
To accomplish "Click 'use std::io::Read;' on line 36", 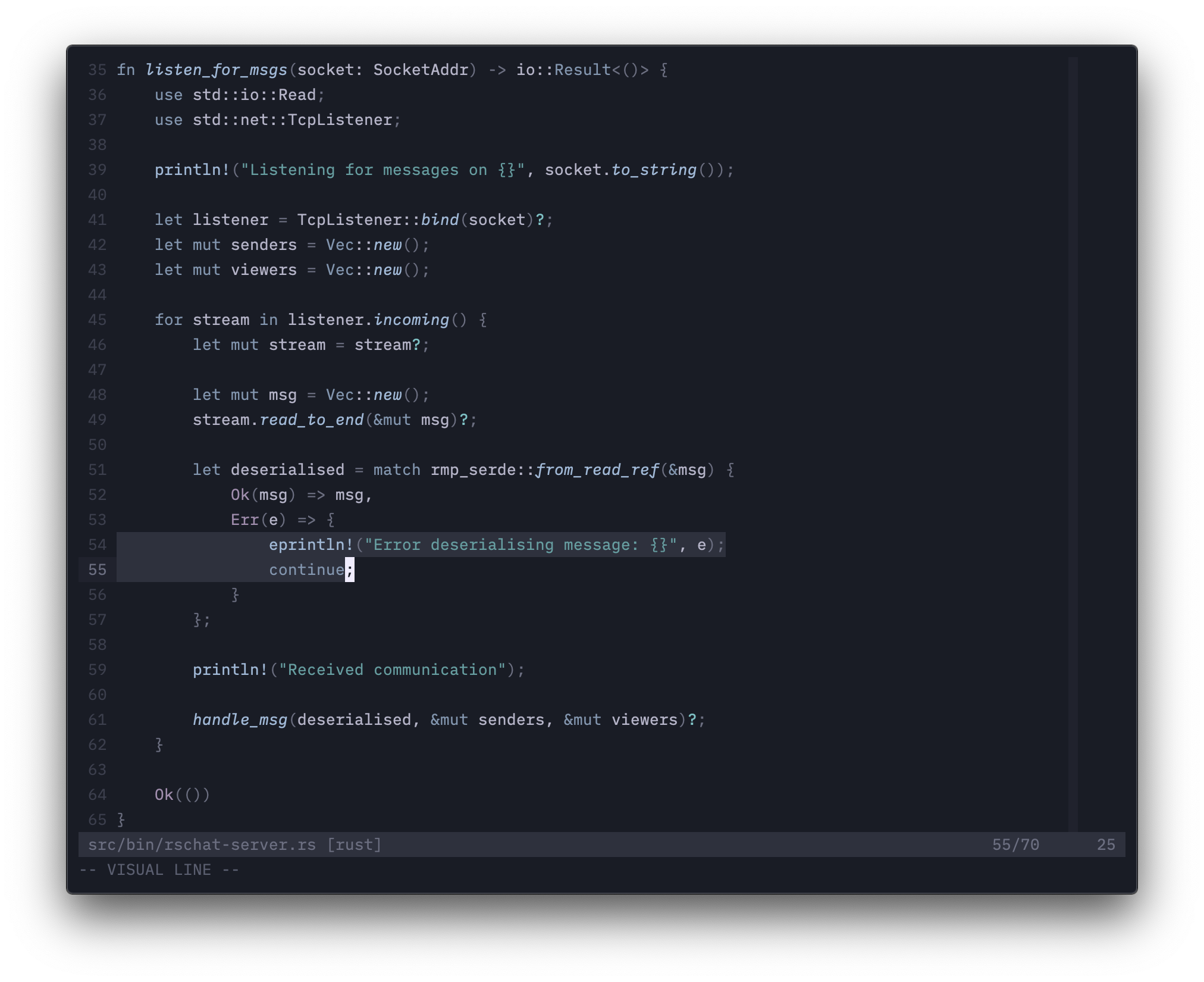I will [240, 95].
